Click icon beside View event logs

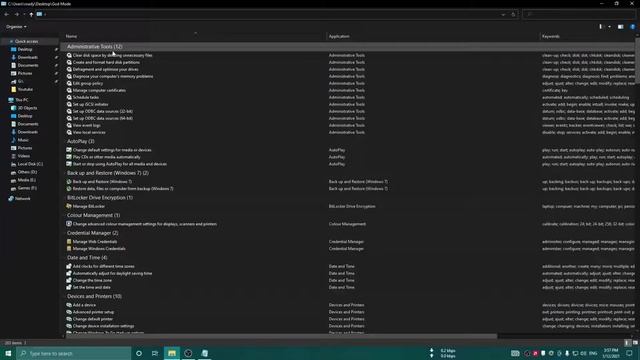point(69,125)
